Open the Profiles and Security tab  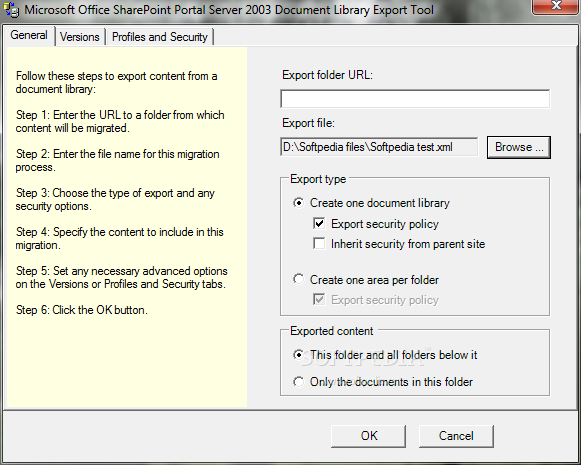coord(160,37)
